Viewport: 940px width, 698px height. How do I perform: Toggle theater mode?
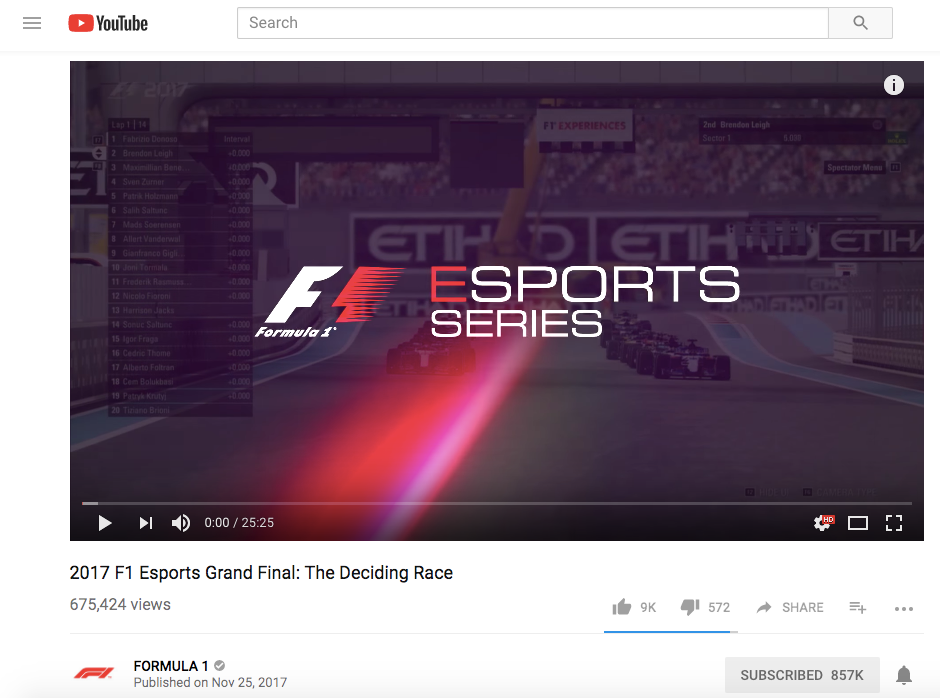coord(858,524)
